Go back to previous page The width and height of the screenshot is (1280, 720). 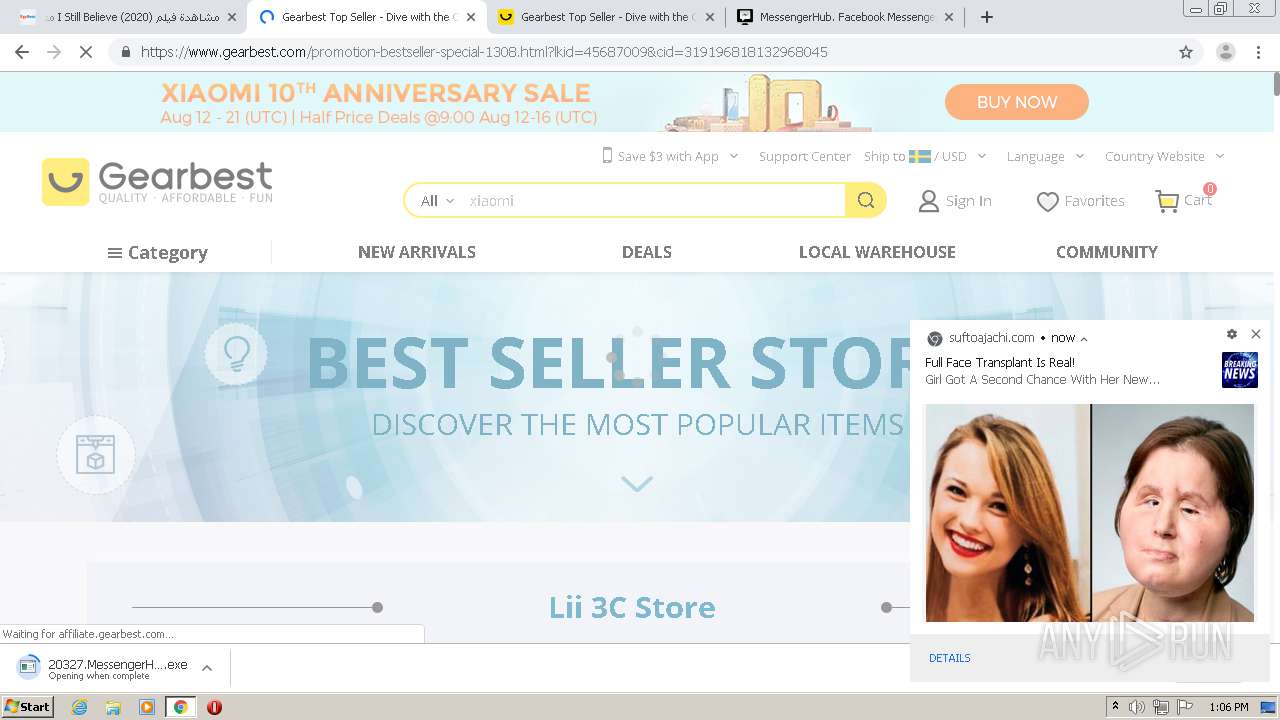click(x=22, y=52)
